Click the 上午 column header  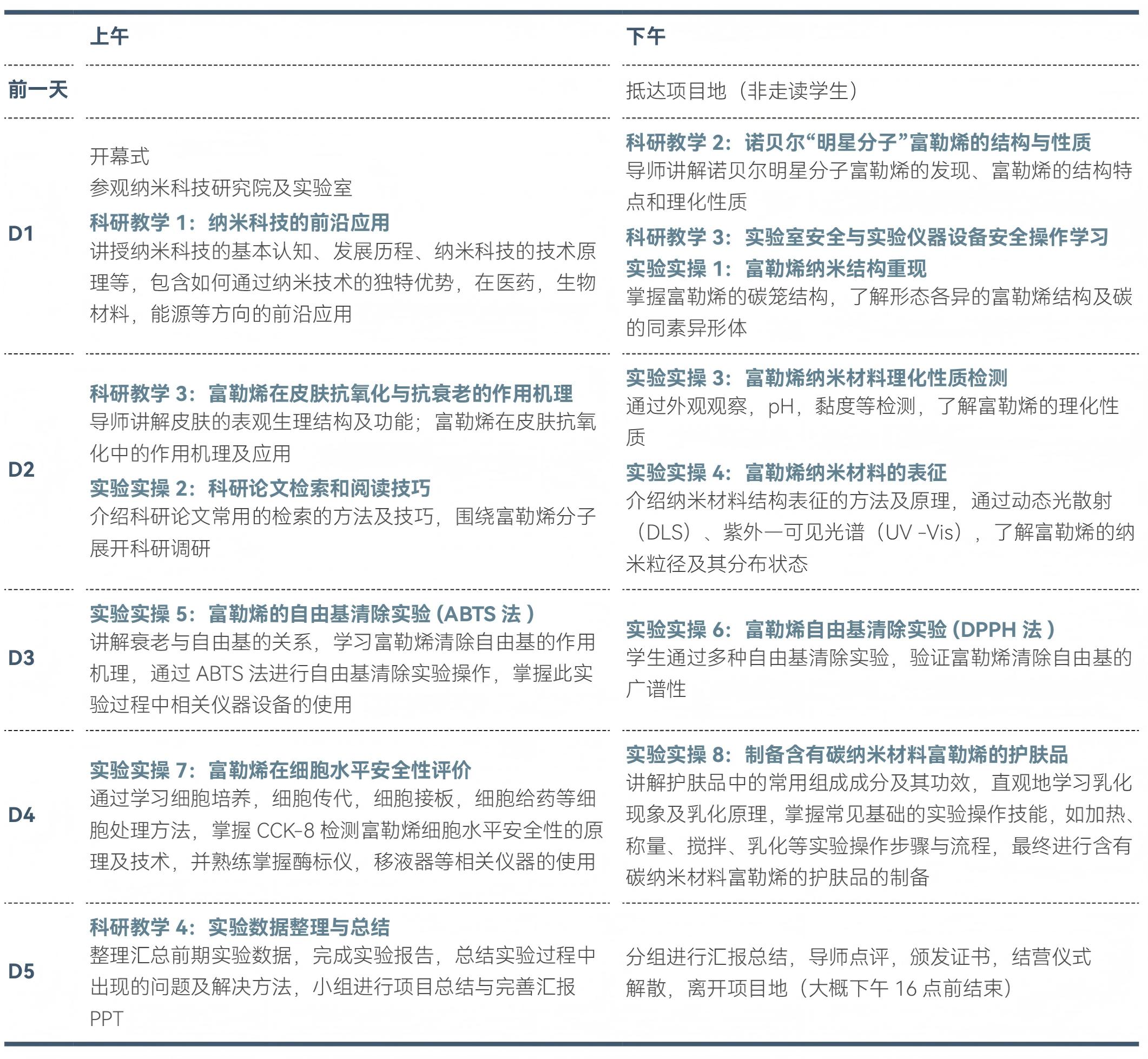coord(109,37)
